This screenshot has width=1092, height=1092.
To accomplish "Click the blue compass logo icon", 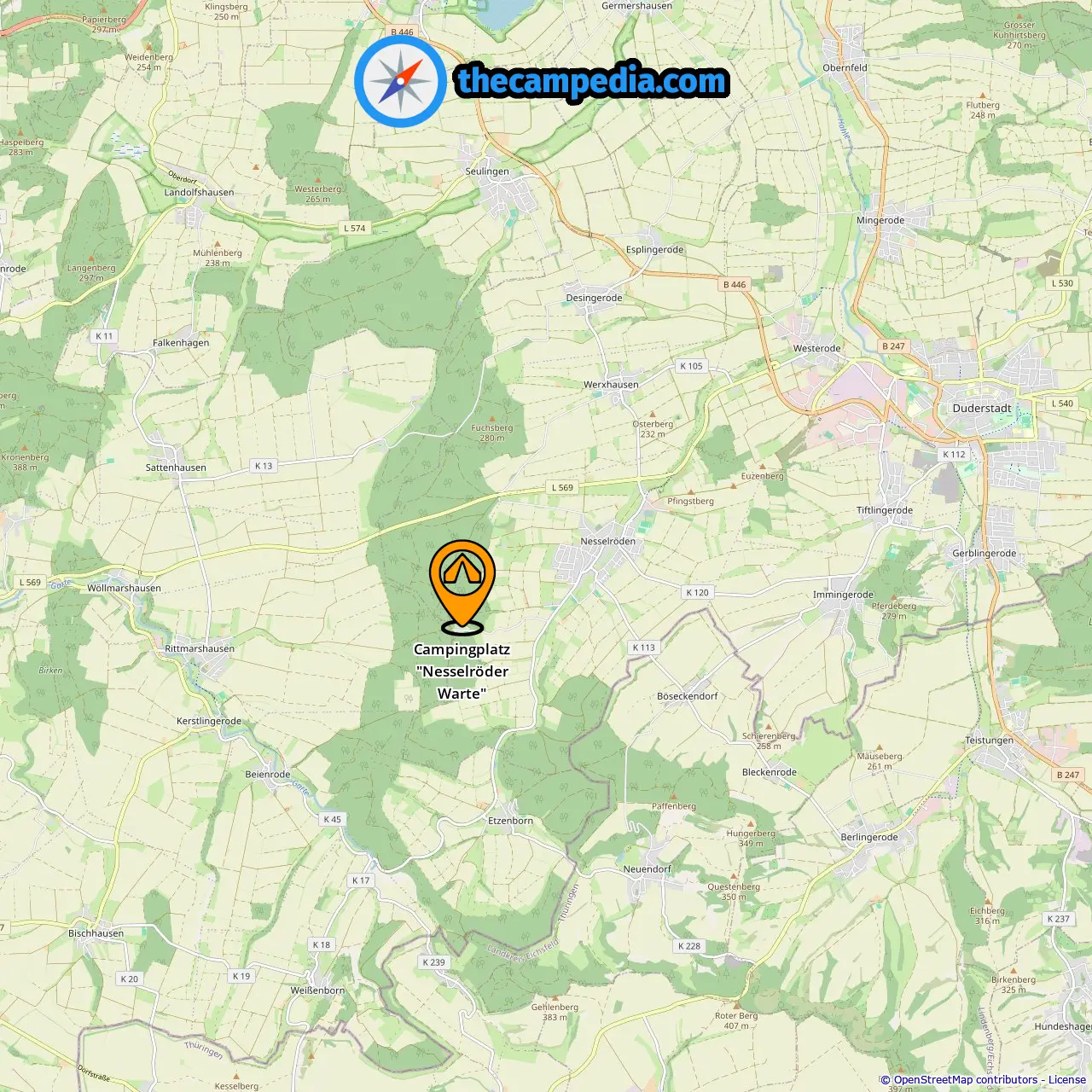I will 400,82.
